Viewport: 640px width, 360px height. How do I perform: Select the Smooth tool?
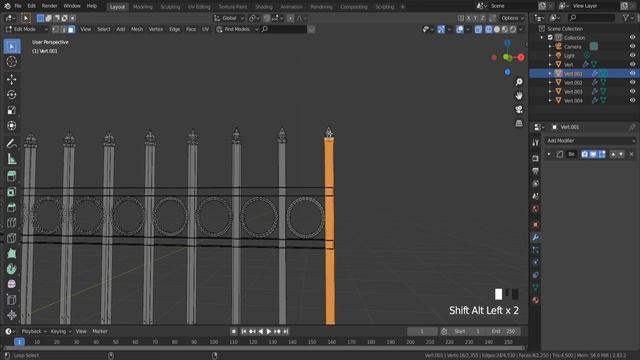12,284
